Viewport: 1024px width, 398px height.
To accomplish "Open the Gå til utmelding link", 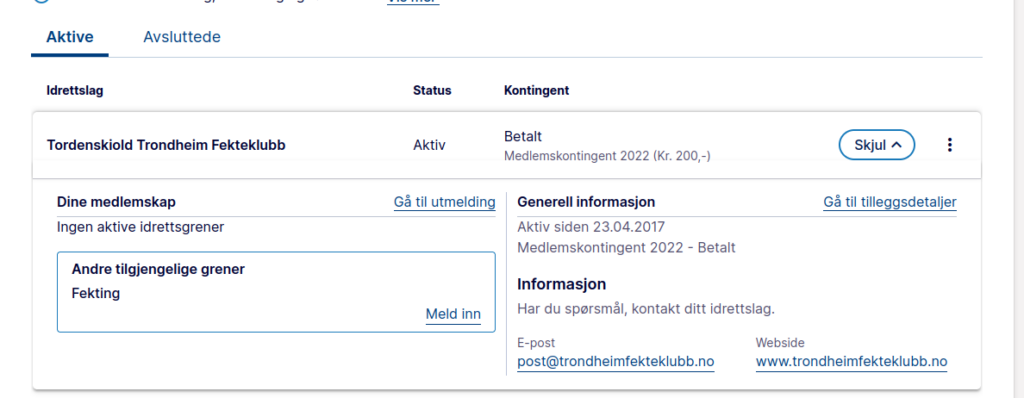I will (x=444, y=203).
